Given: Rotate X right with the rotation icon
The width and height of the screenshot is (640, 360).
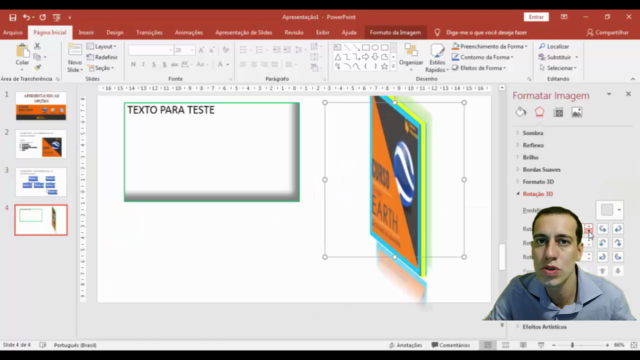Looking at the screenshot, I should pos(618,229).
